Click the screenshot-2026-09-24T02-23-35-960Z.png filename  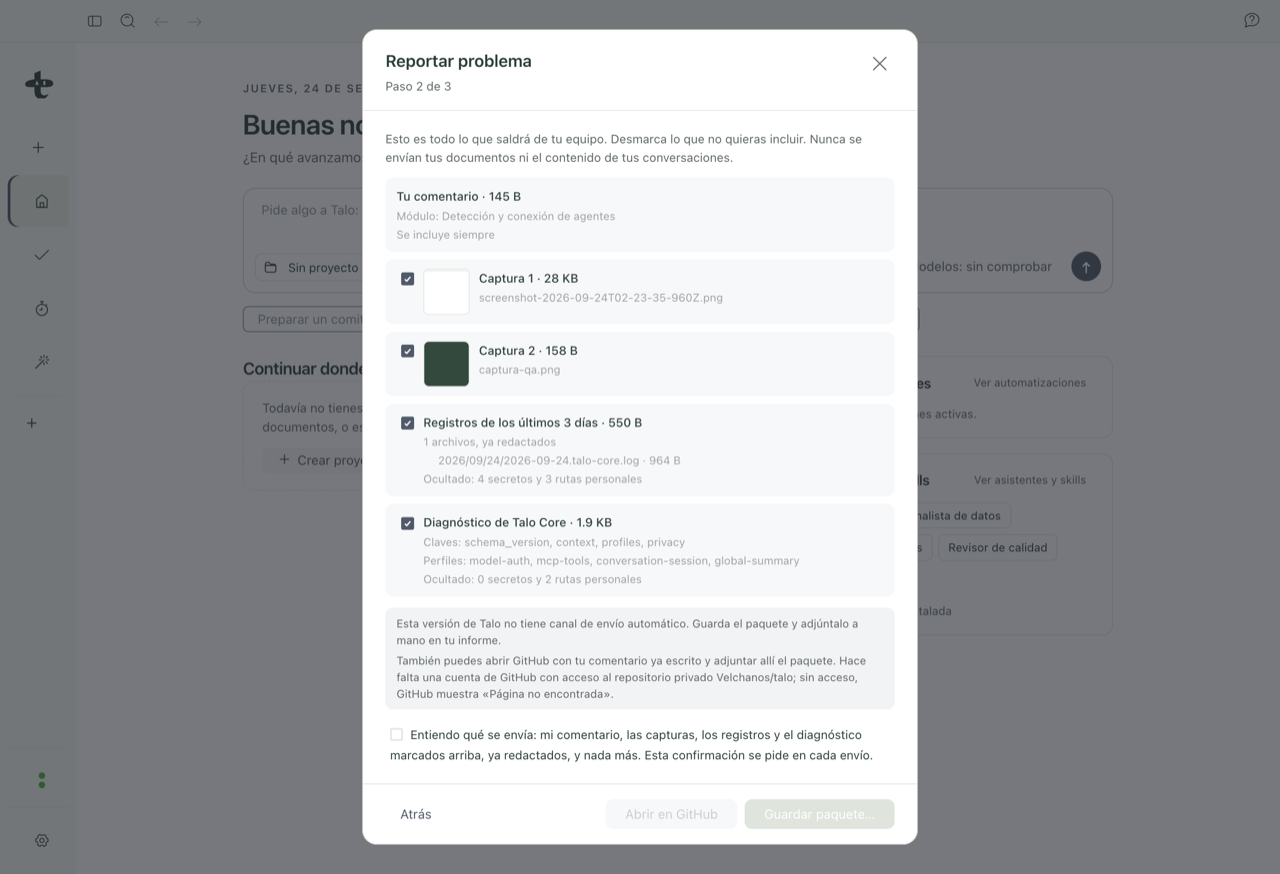601,298
